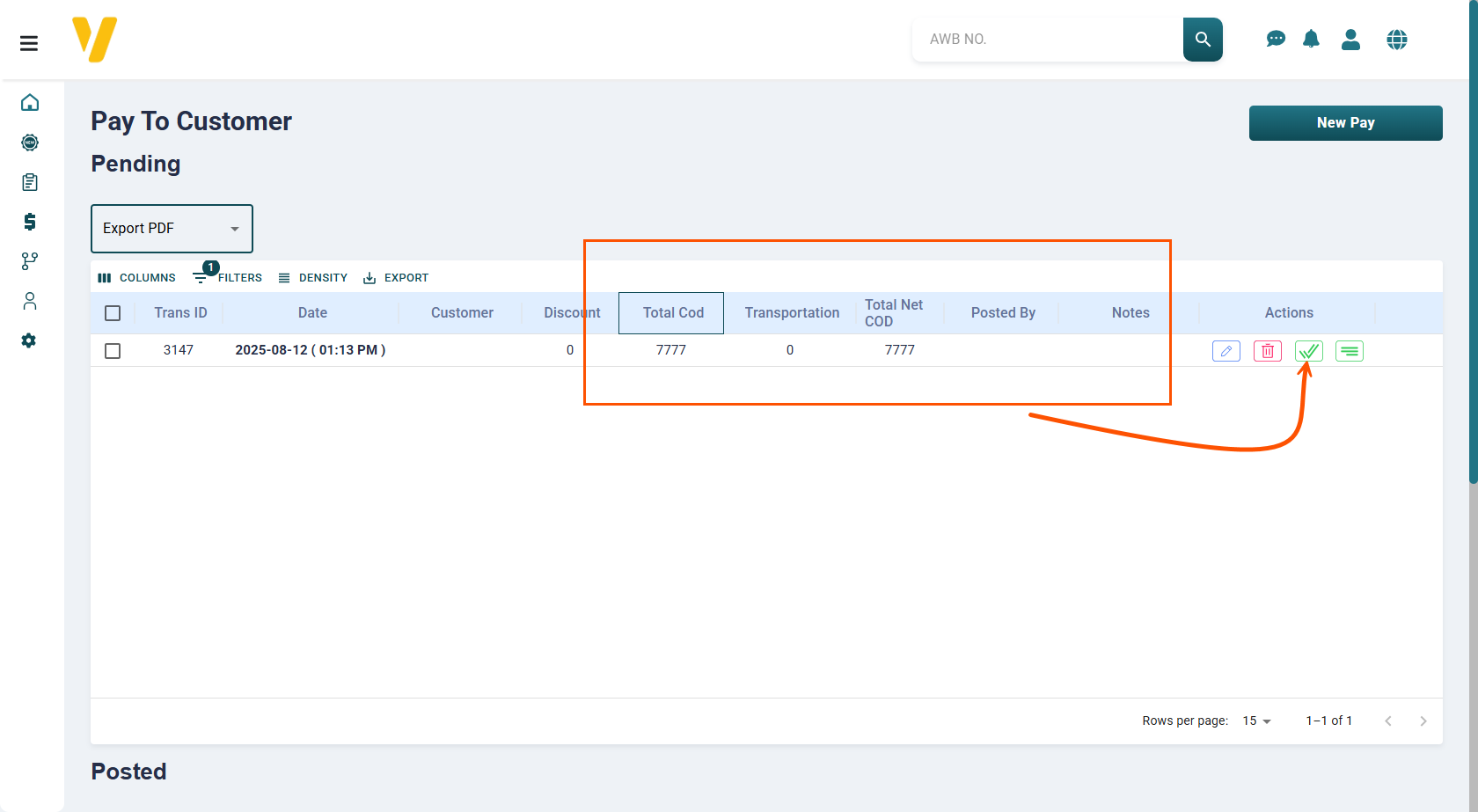1478x812 pixels.
Task: Open the COLUMNS toolbar option
Action: (137, 278)
